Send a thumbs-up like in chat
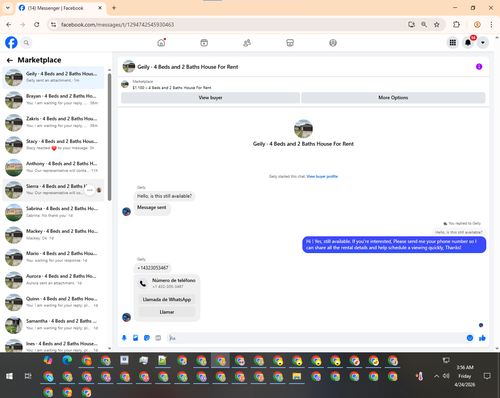 click(482, 338)
